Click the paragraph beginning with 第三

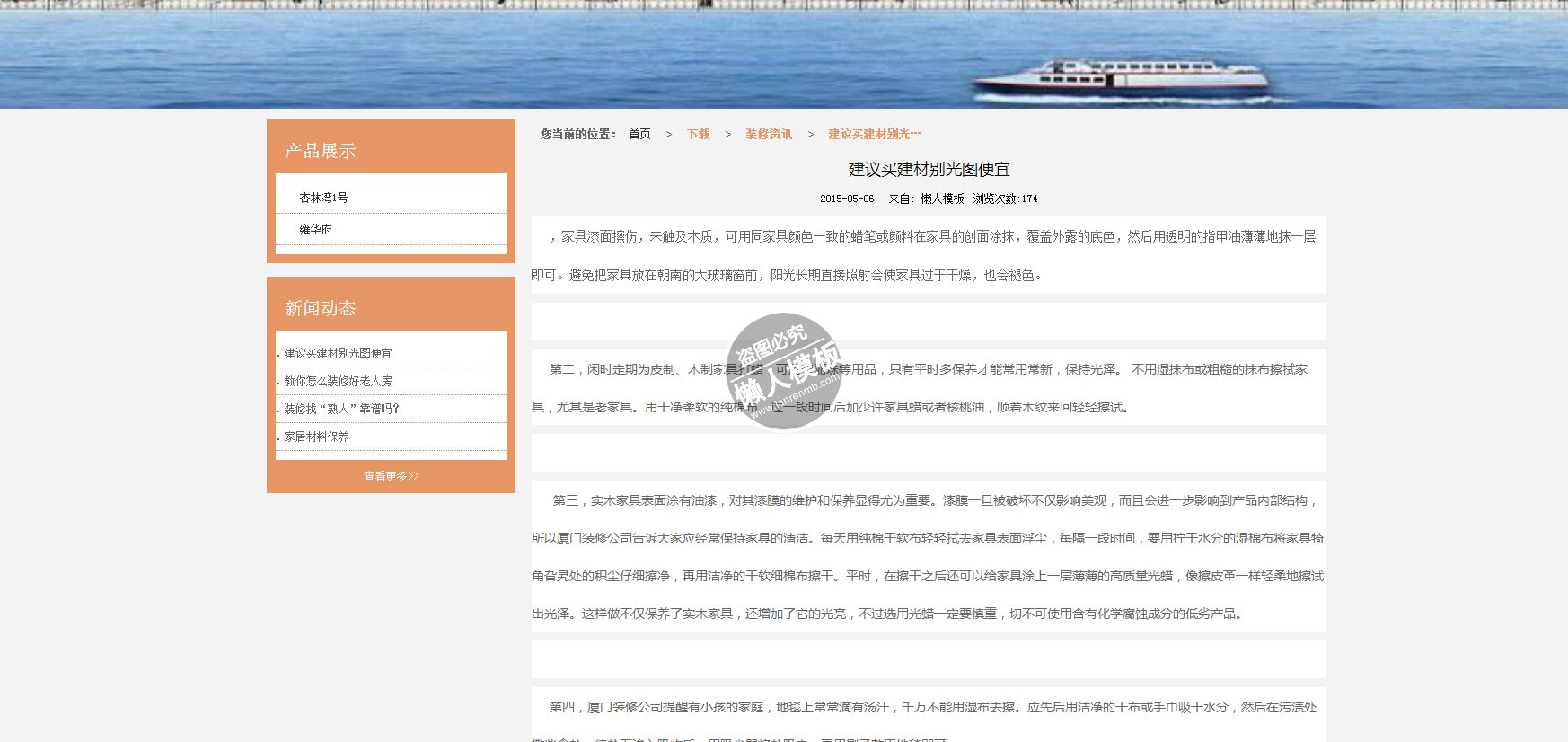point(929,557)
